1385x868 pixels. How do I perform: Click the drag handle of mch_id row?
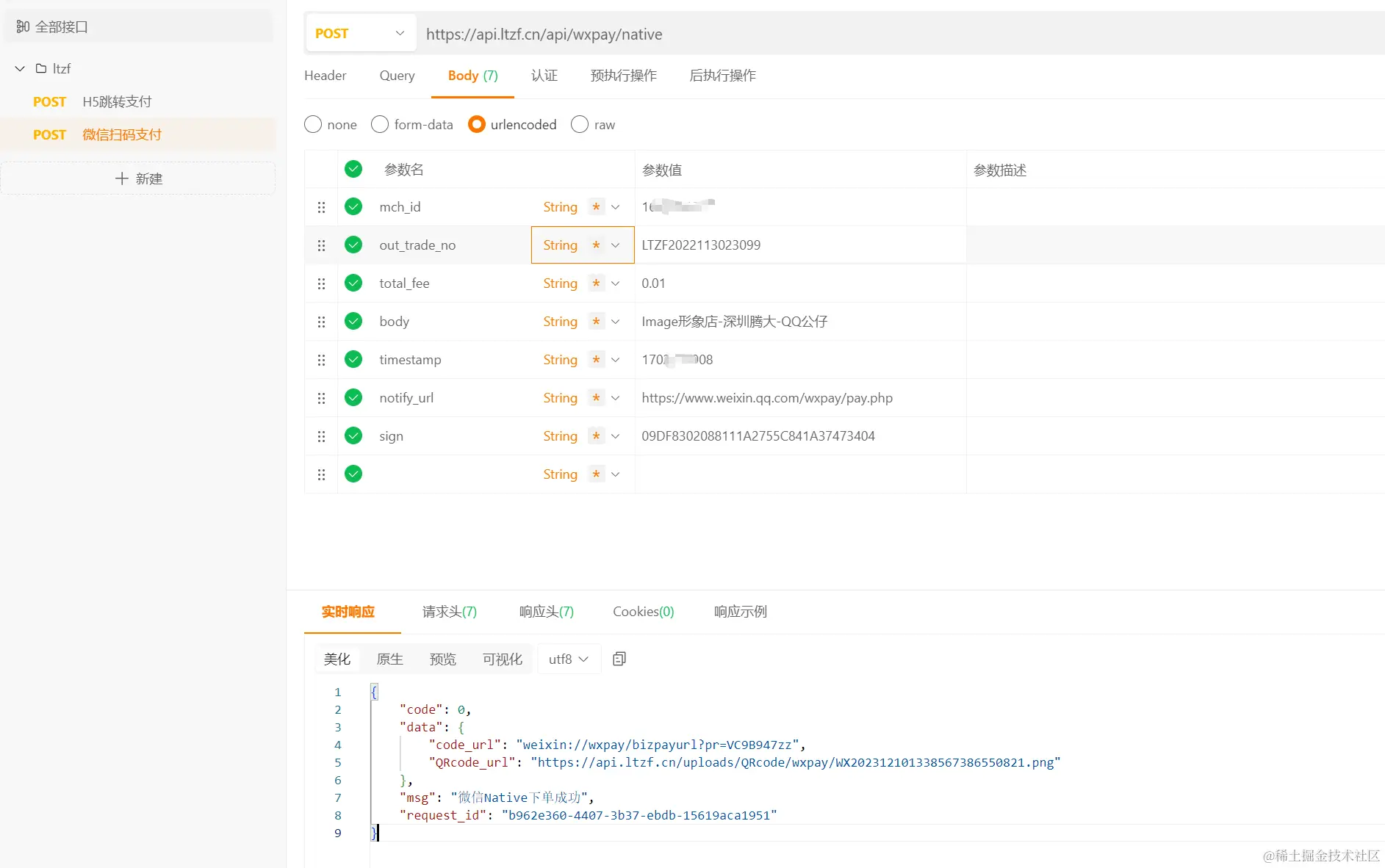321,207
